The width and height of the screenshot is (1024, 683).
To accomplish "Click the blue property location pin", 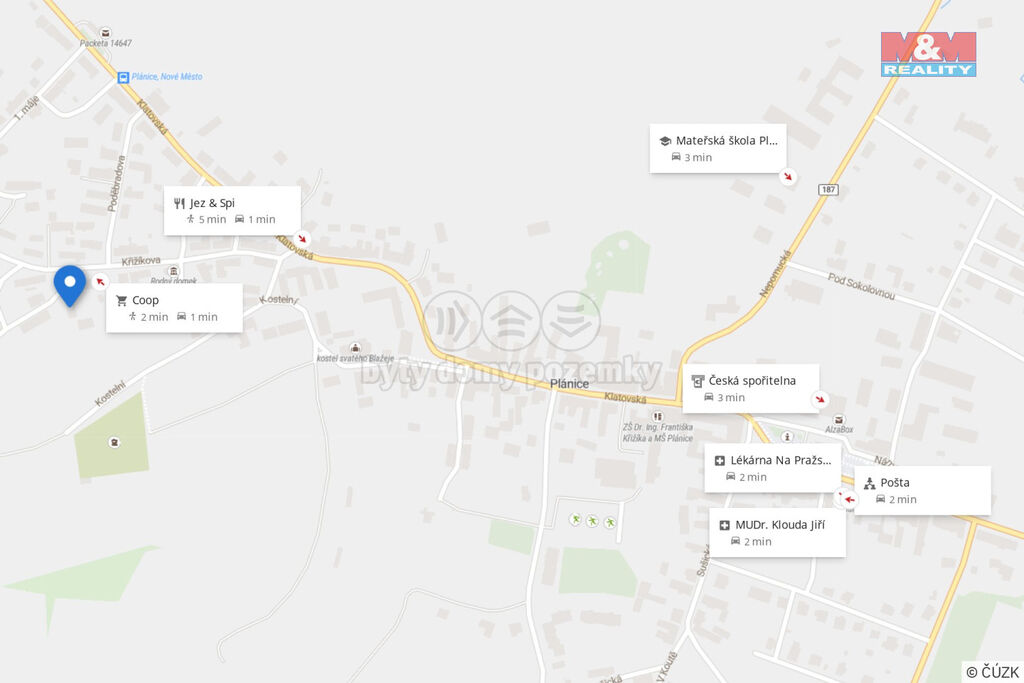I will tap(70, 286).
